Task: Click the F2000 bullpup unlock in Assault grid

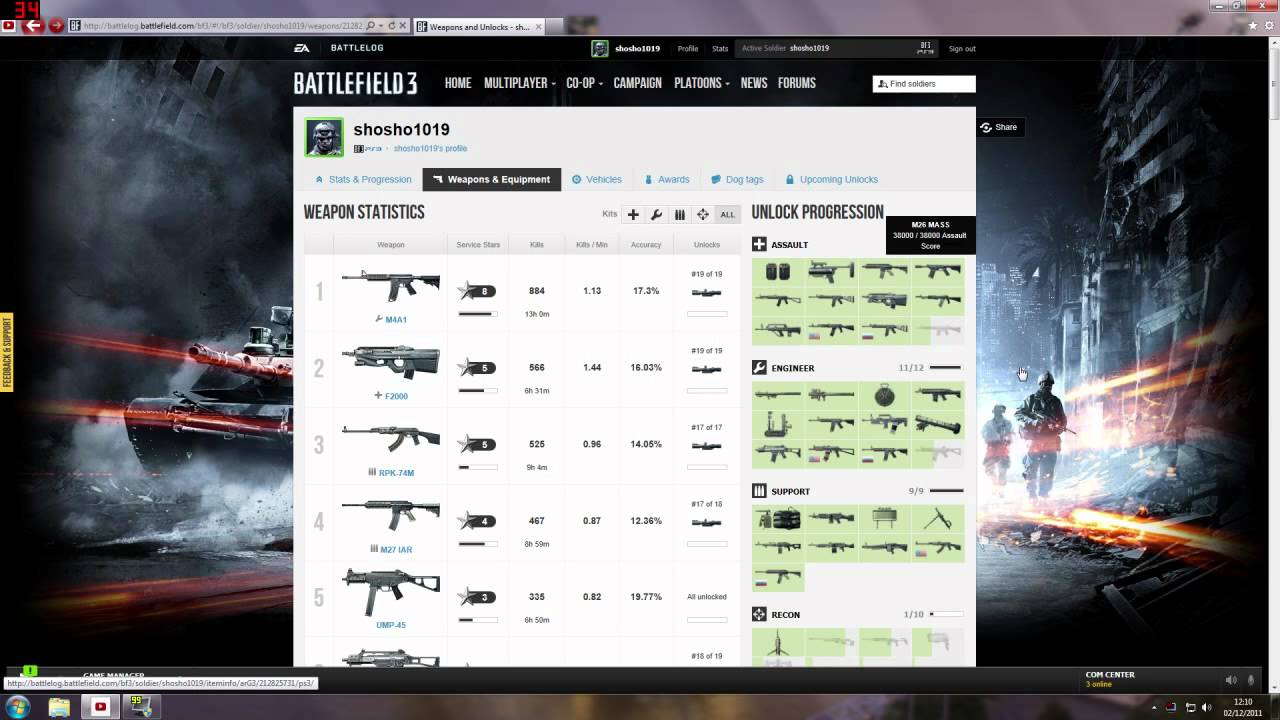Action: click(x=884, y=299)
